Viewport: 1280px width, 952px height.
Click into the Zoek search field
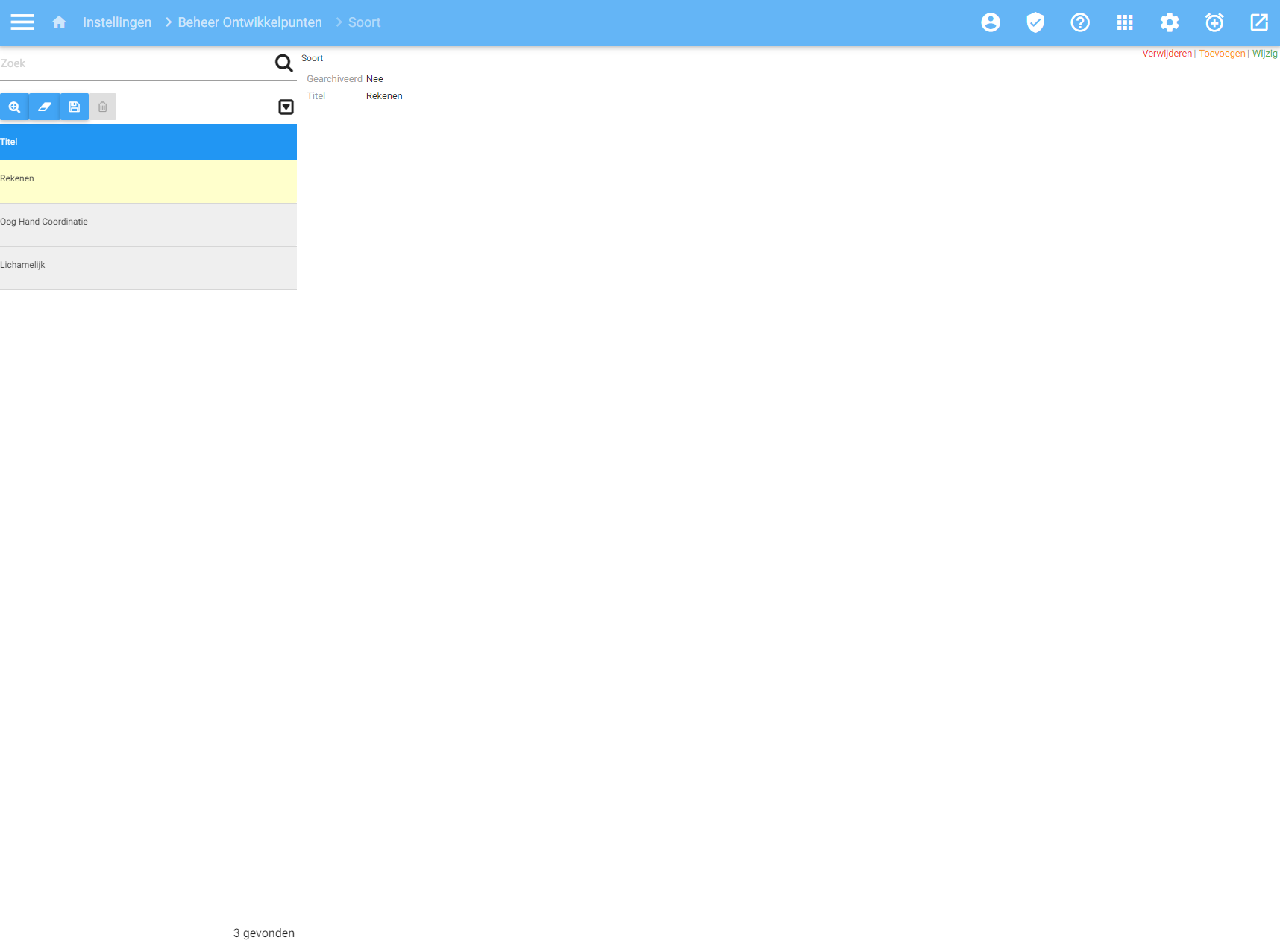[x=134, y=63]
